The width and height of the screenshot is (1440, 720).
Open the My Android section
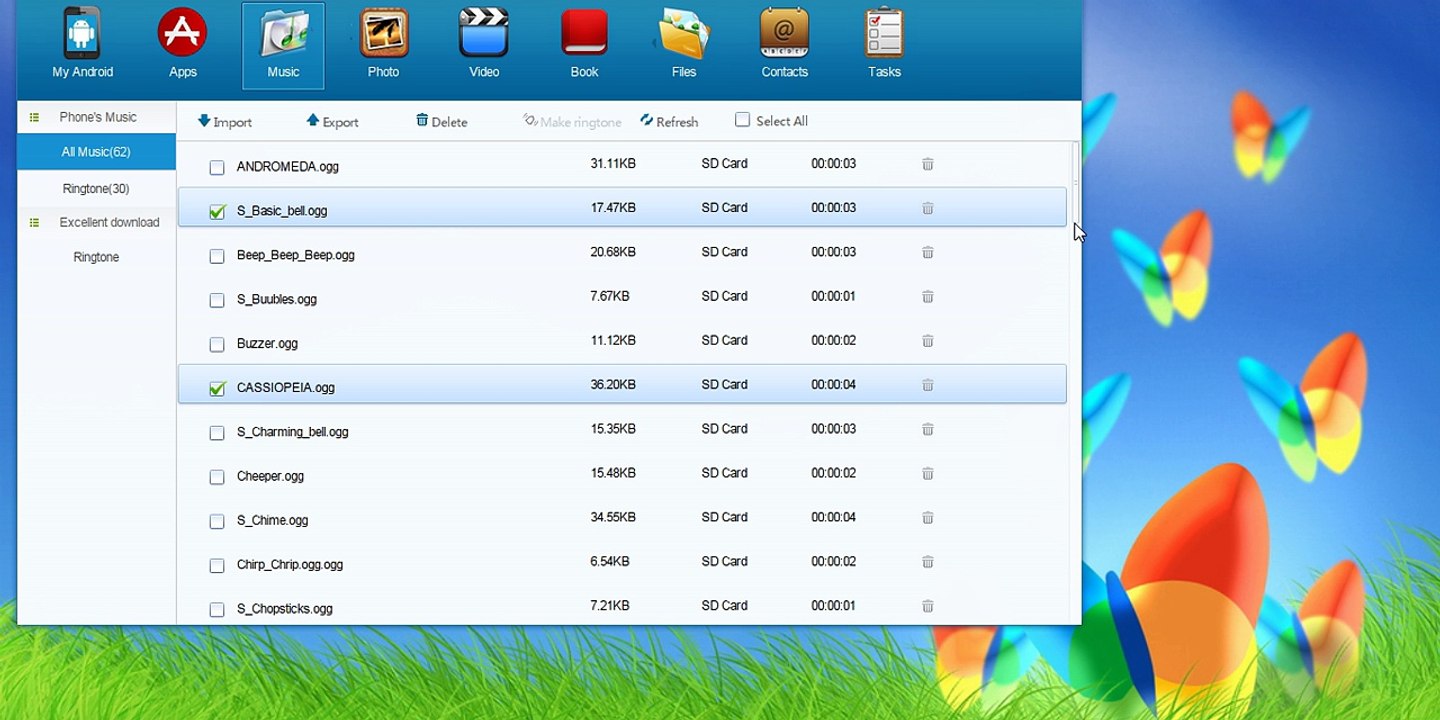coord(82,45)
